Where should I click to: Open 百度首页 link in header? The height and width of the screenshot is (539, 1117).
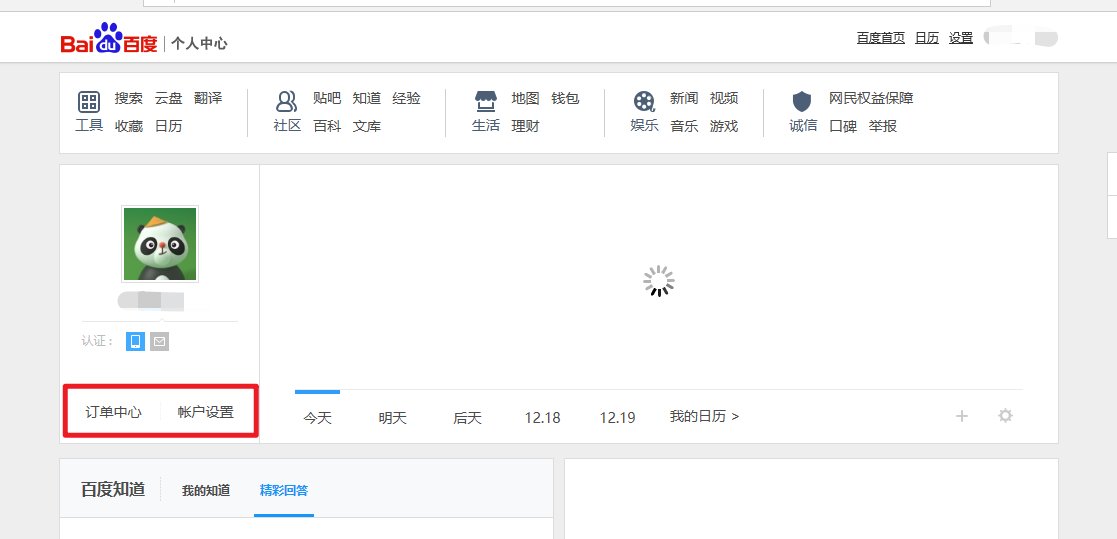880,38
